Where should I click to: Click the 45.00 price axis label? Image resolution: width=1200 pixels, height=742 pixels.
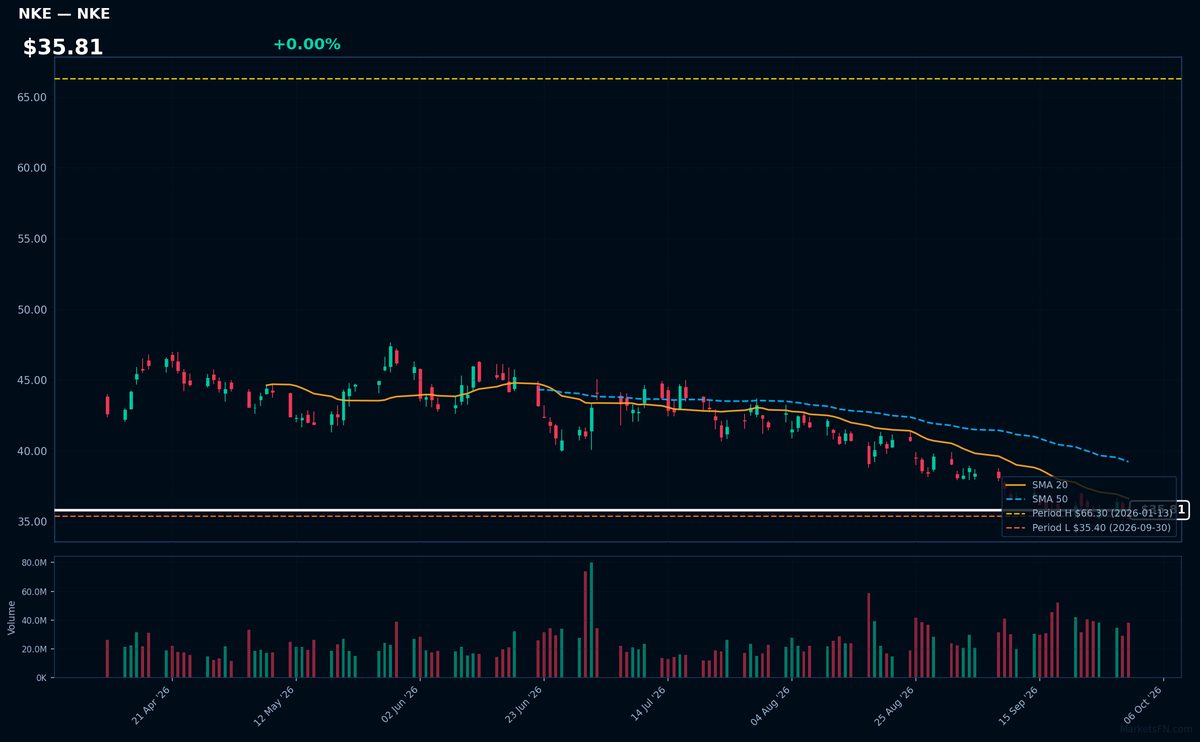click(32, 381)
